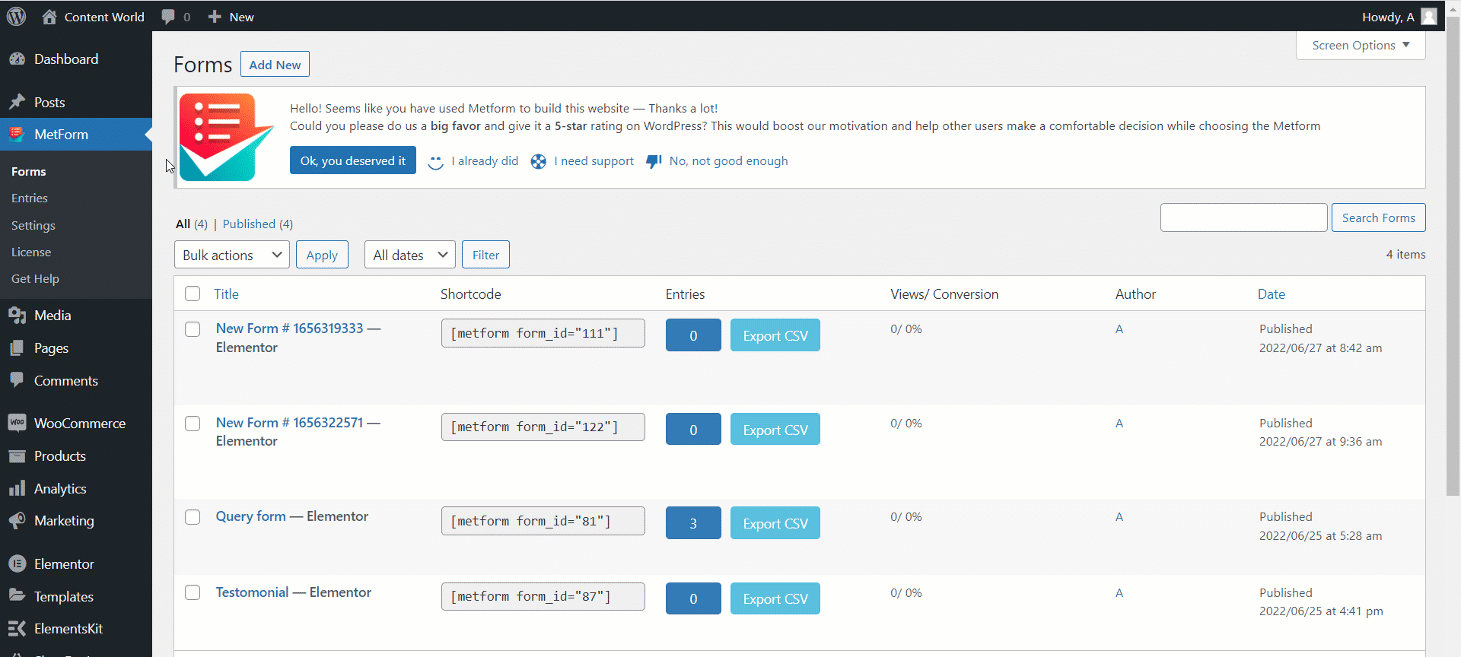Click the Posts pushpin icon

[17, 102]
